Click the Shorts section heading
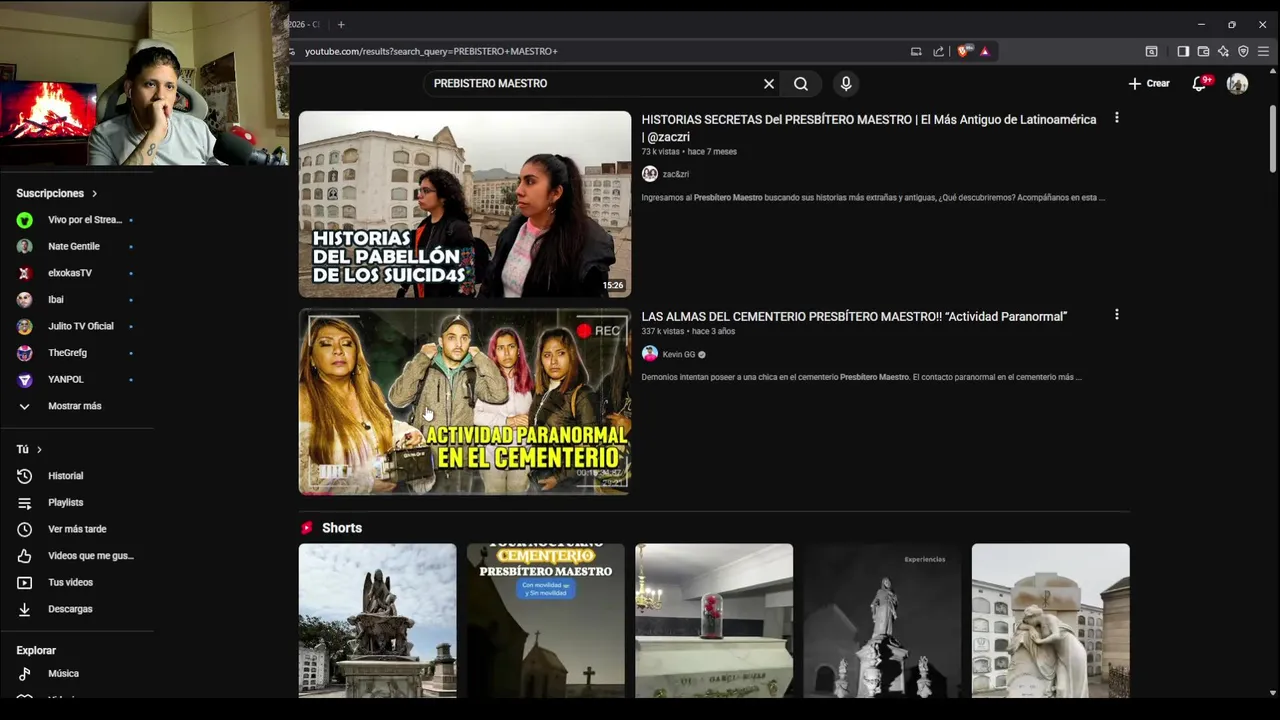 (x=342, y=528)
